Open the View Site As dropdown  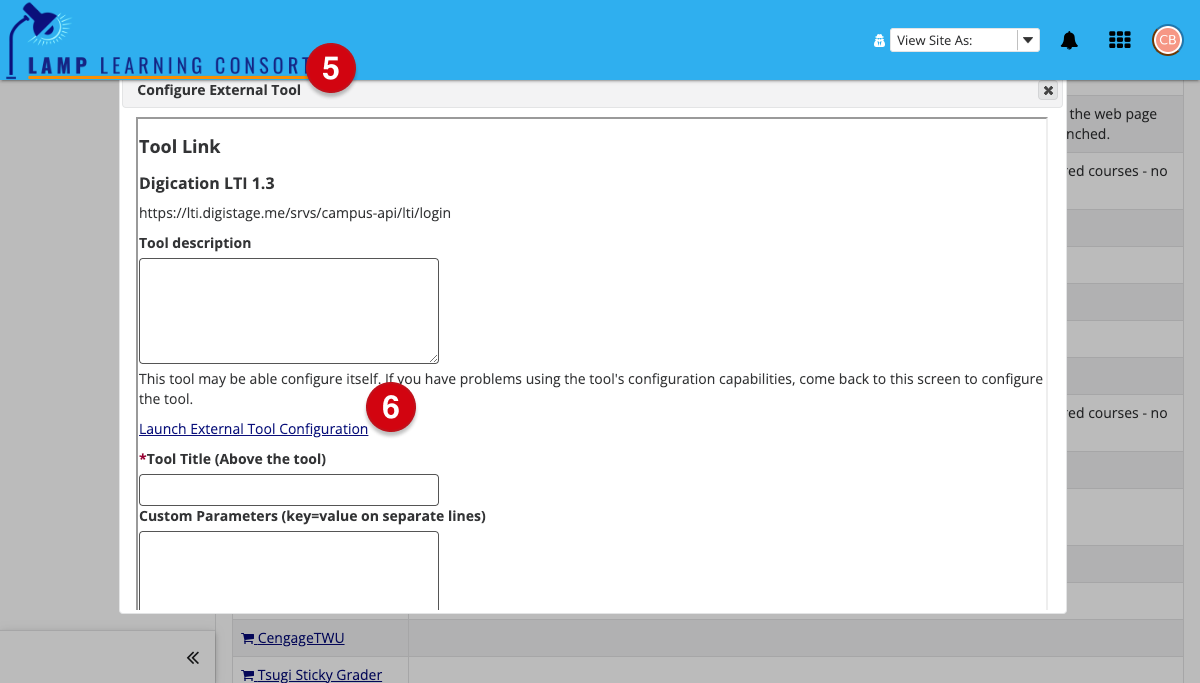pos(964,40)
